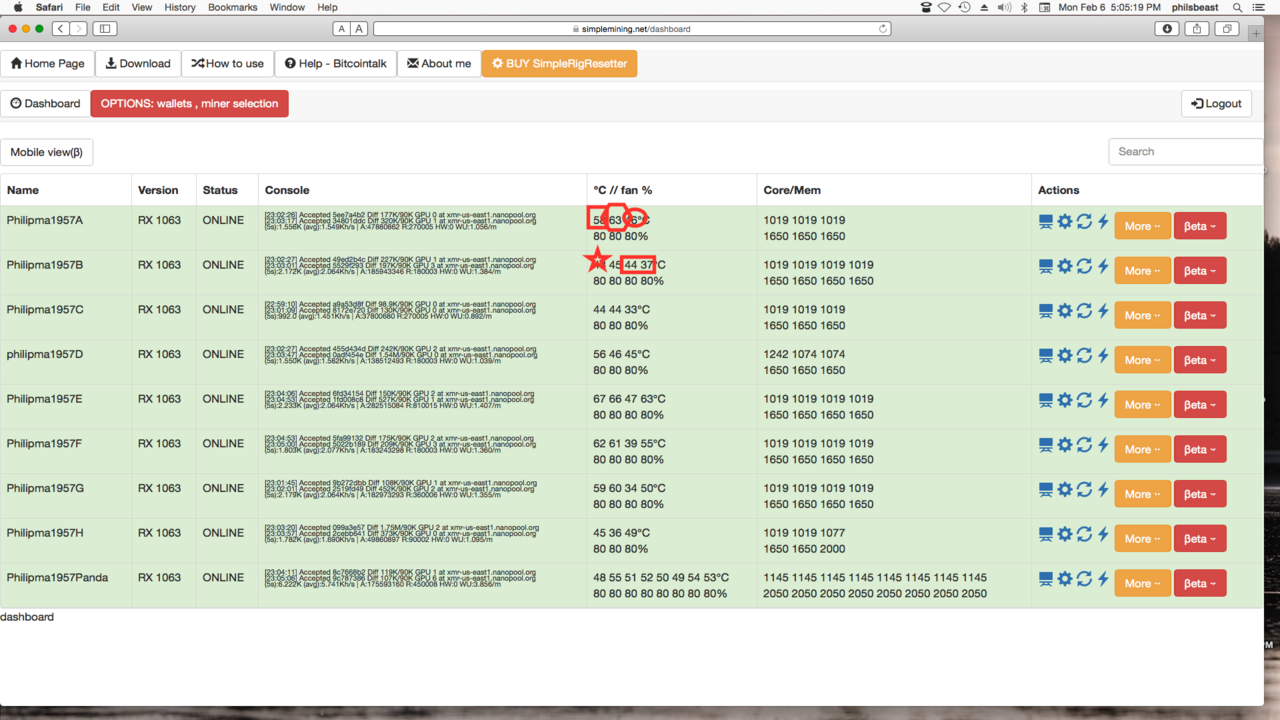Expand More dropdown for Philipma1957Panda
The image size is (1280, 720).
click(1142, 583)
